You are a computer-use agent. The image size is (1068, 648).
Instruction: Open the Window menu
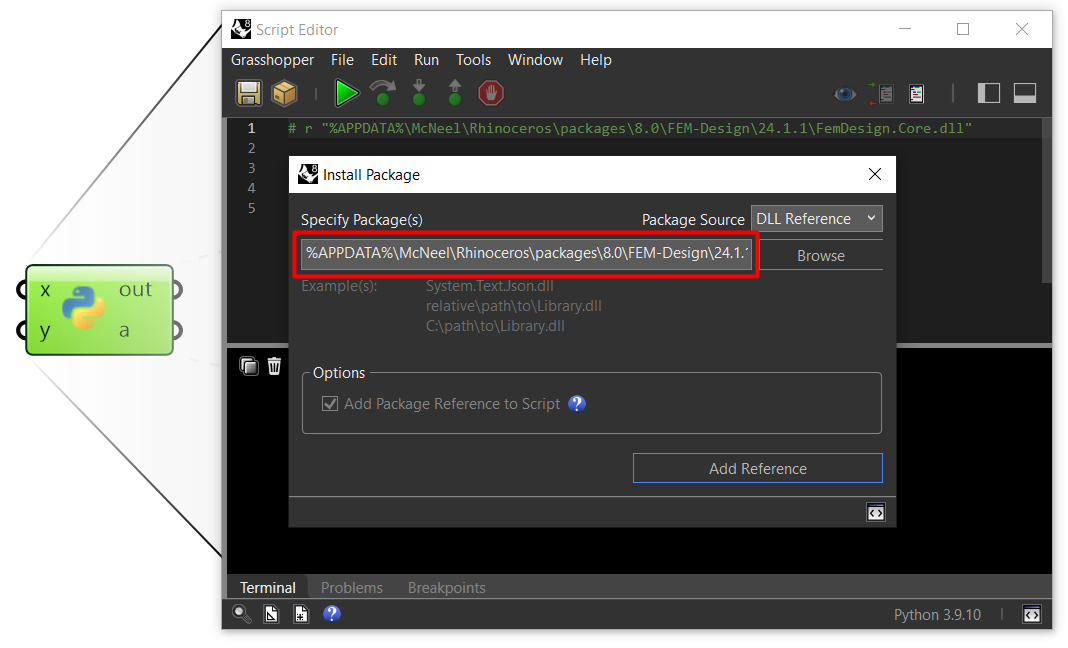535,60
